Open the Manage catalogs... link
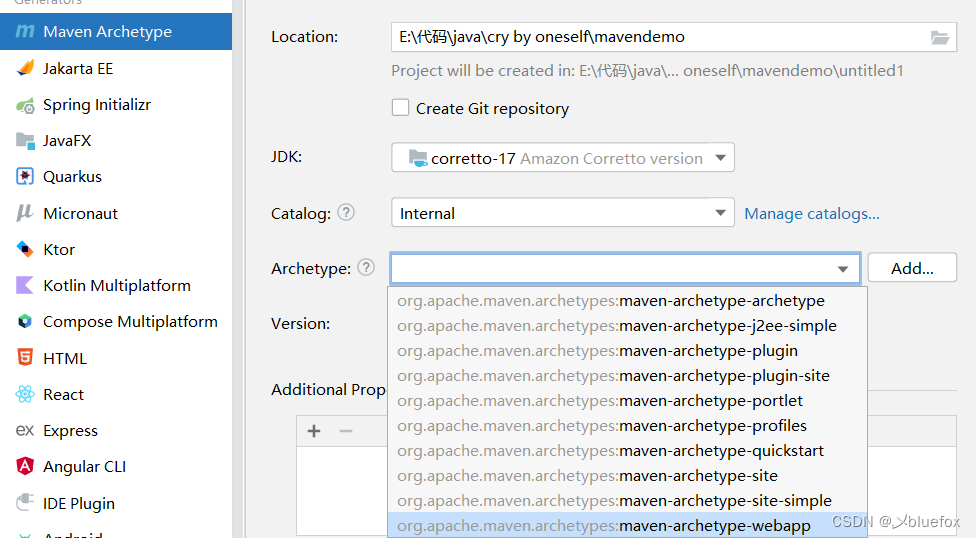This screenshot has height=538, width=976. click(812, 214)
